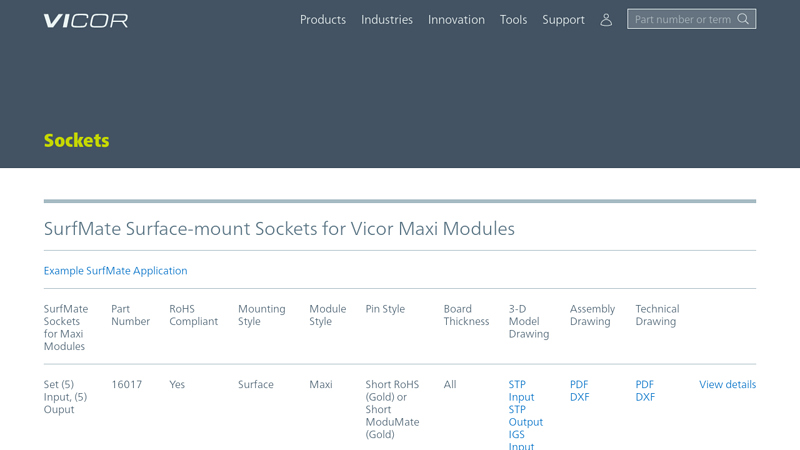The image size is (800, 450).
Task: Click the search magnifier icon
Action: pyautogui.click(x=743, y=19)
